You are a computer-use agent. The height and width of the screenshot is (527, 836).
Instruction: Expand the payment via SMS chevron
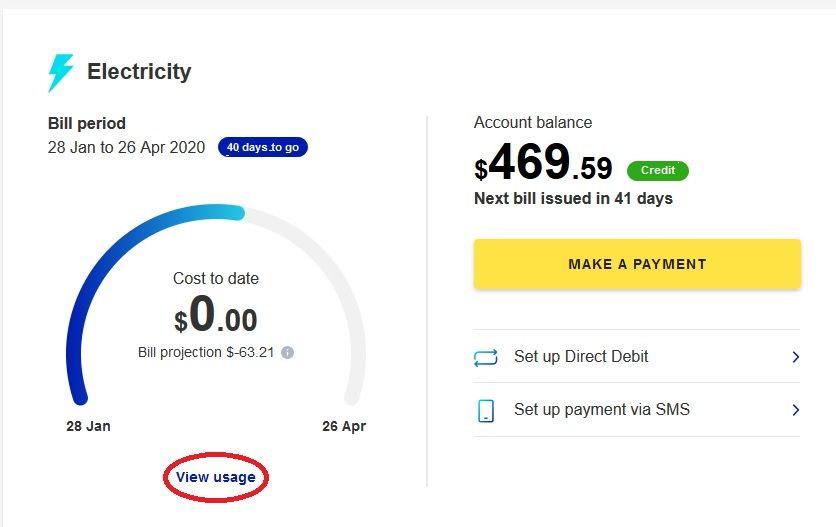pos(795,410)
